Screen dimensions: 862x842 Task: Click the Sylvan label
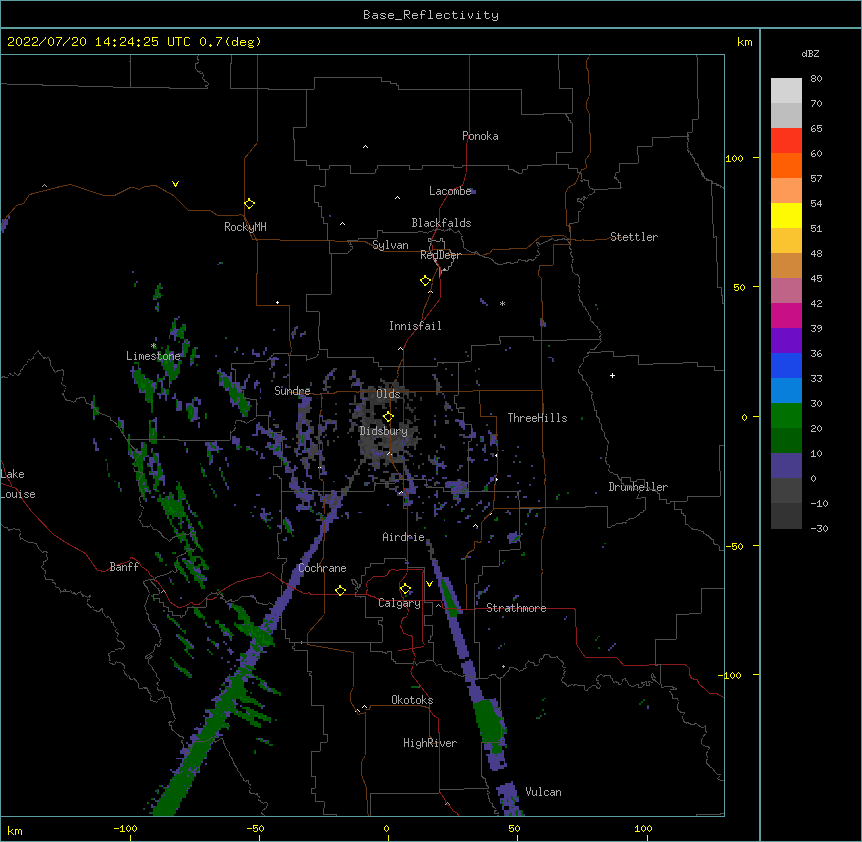(390, 245)
